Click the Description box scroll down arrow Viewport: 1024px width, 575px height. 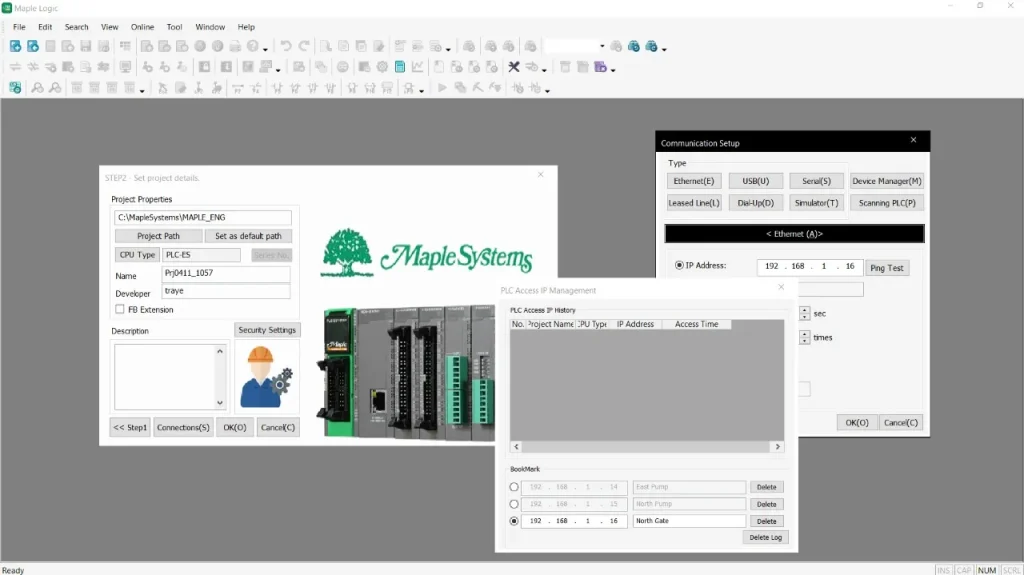click(x=220, y=402)
